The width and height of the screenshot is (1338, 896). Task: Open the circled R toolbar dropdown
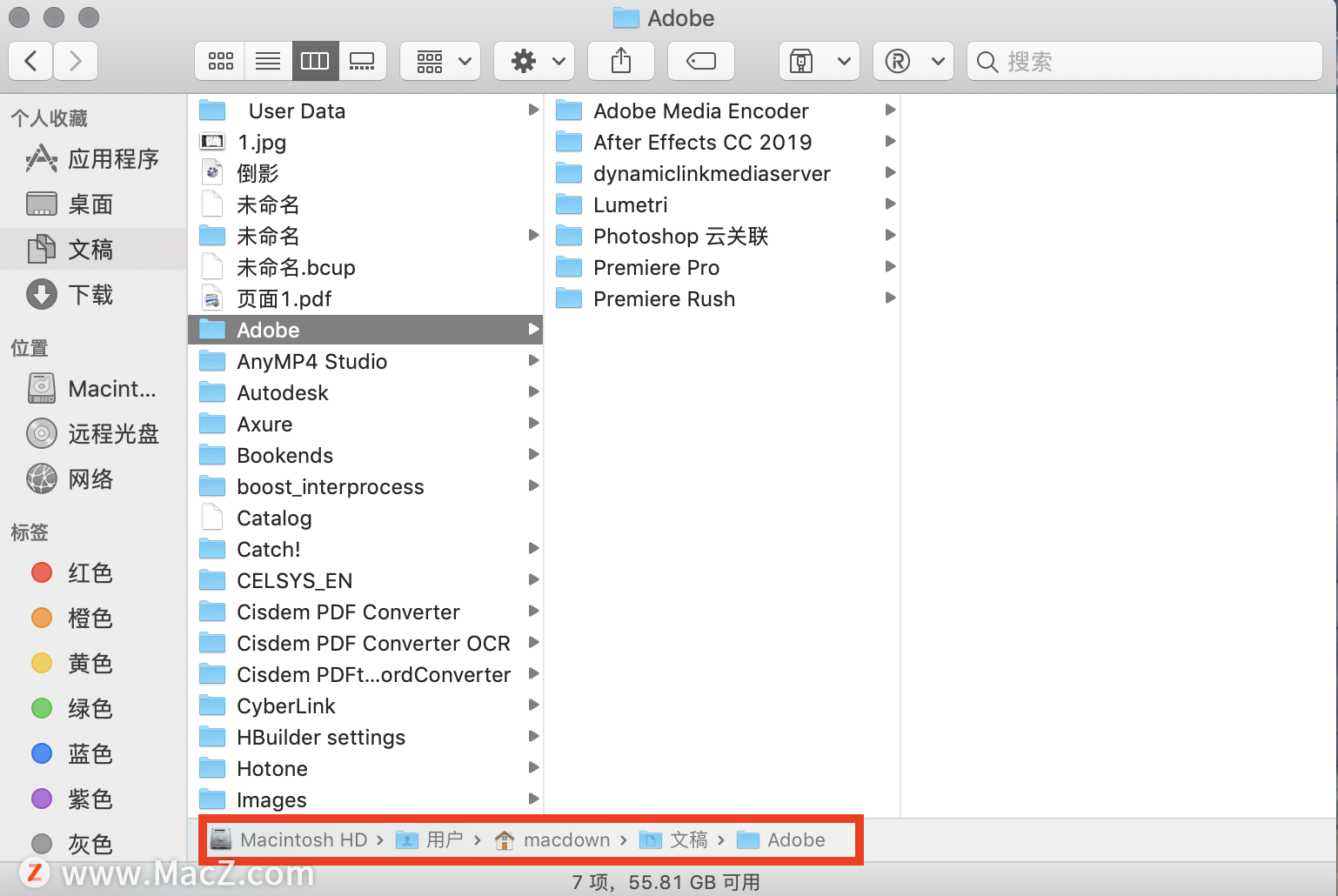pos(913,61)
